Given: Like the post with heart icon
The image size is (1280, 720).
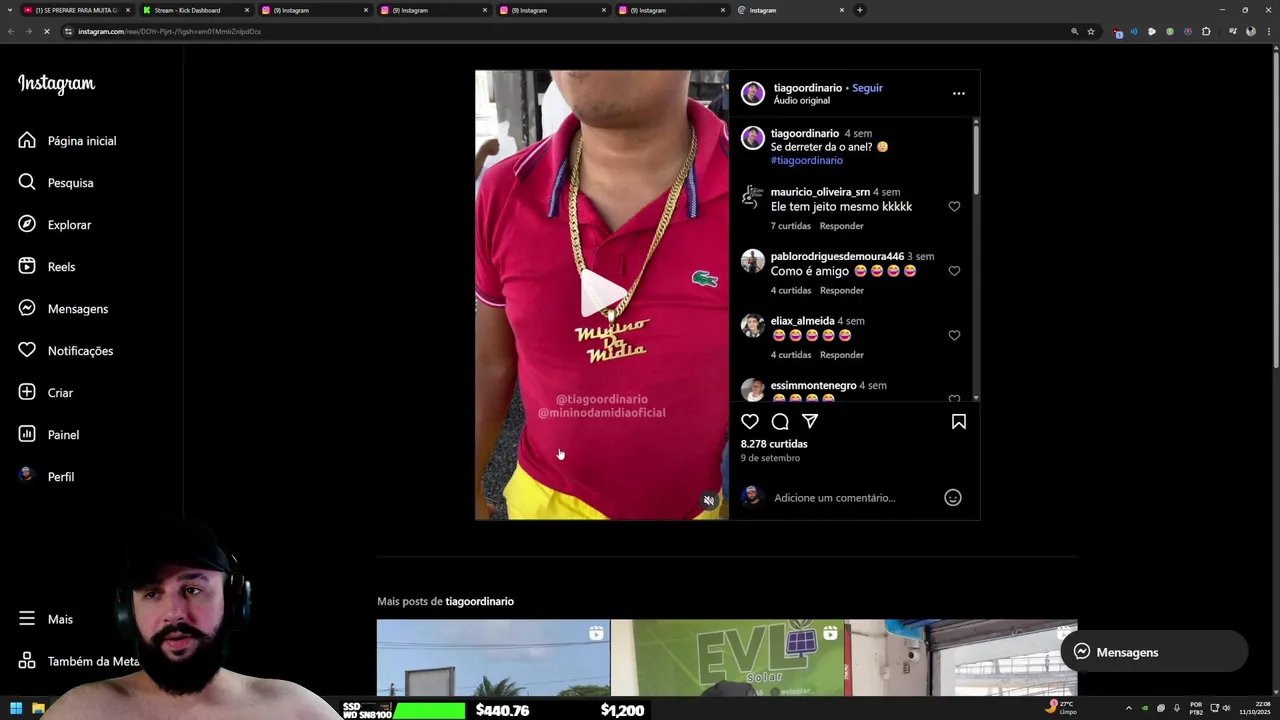Looking at the screenshot, I should 750,422.
